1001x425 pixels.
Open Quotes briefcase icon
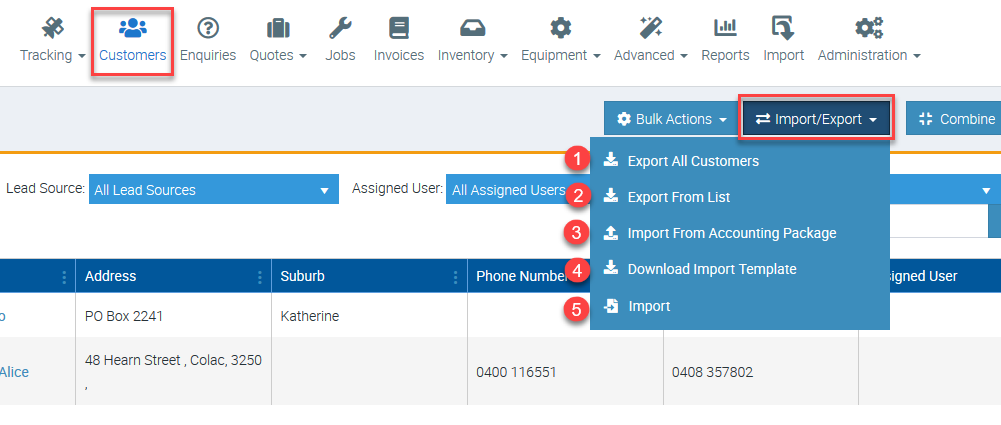(x=278, y=28)
